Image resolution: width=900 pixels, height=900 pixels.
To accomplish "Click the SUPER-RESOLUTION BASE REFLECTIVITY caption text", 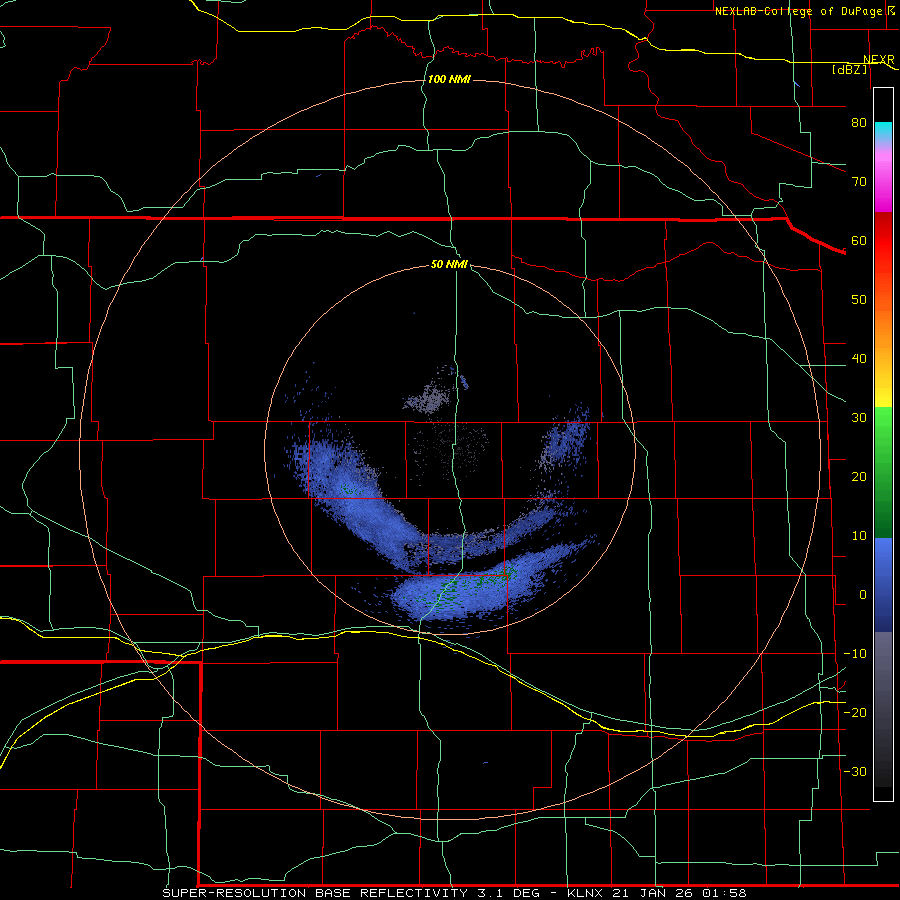I will click(x=315, y=893).
